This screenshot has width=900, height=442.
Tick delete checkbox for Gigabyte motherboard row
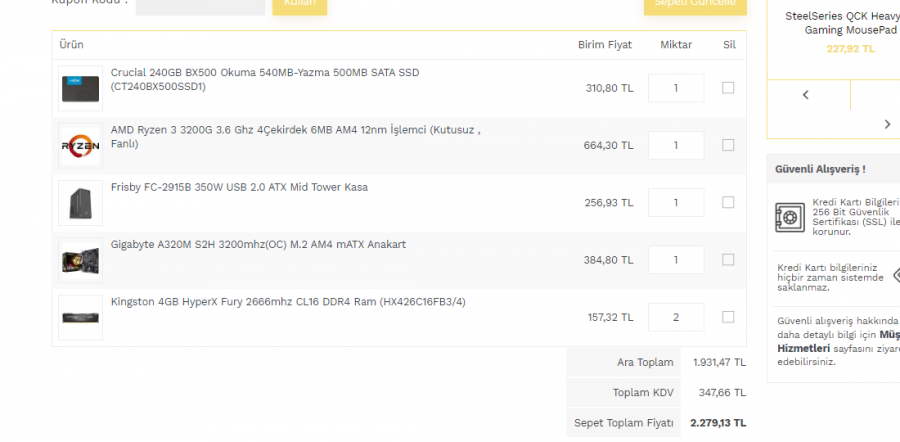[728, 260]
